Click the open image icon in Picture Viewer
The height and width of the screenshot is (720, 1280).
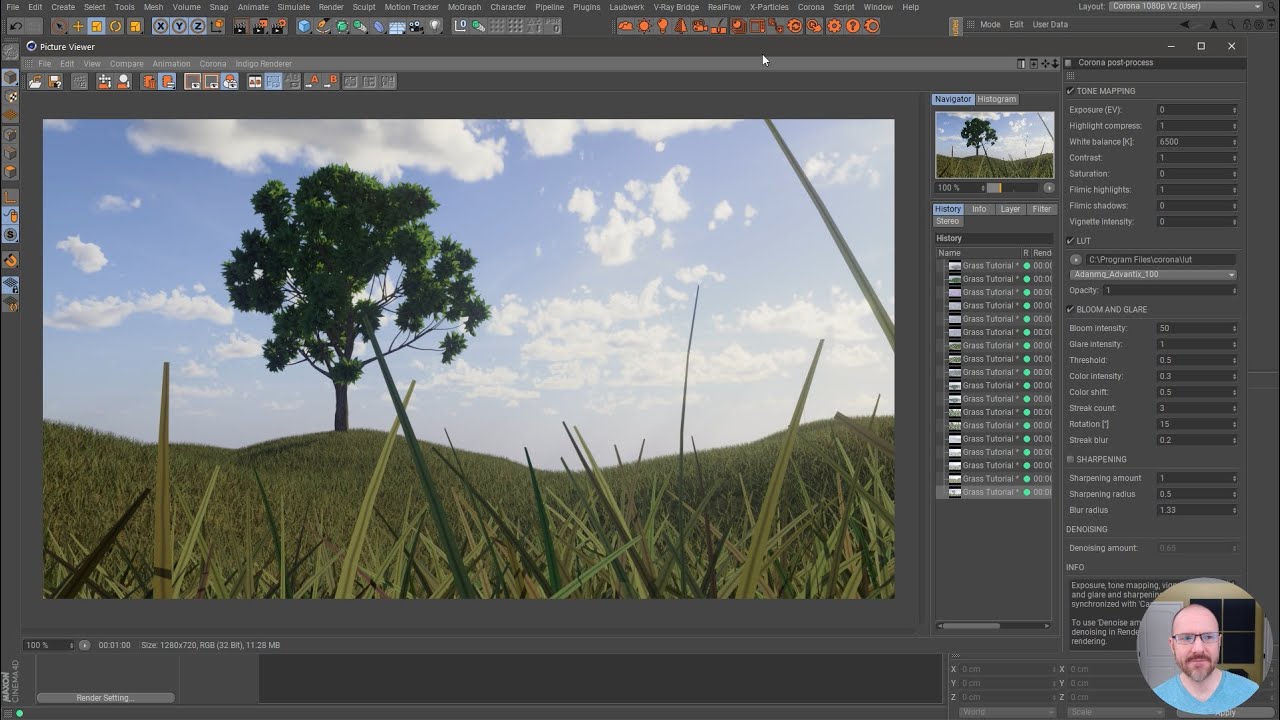tap(34, 81)
